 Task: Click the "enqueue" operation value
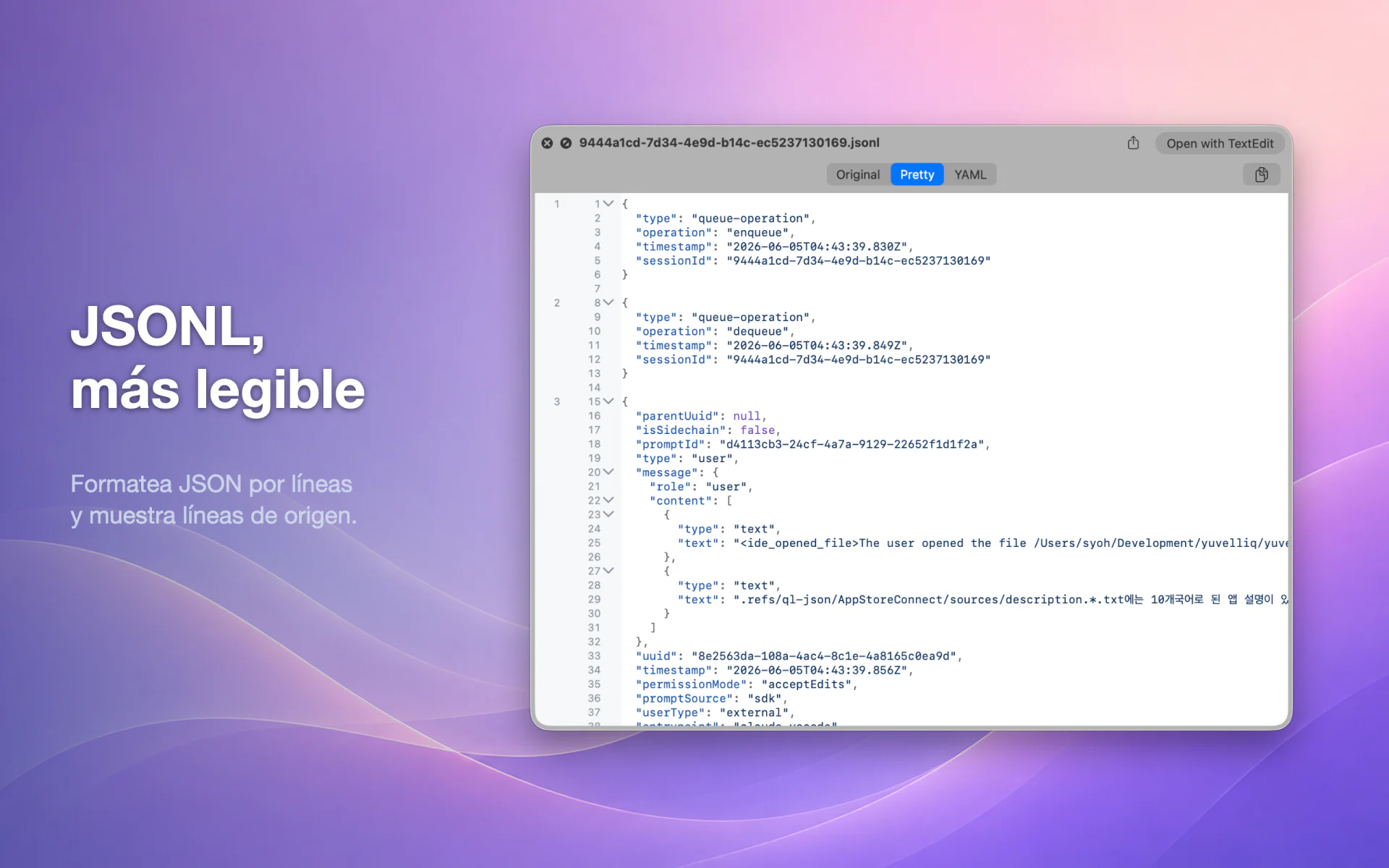757,232
